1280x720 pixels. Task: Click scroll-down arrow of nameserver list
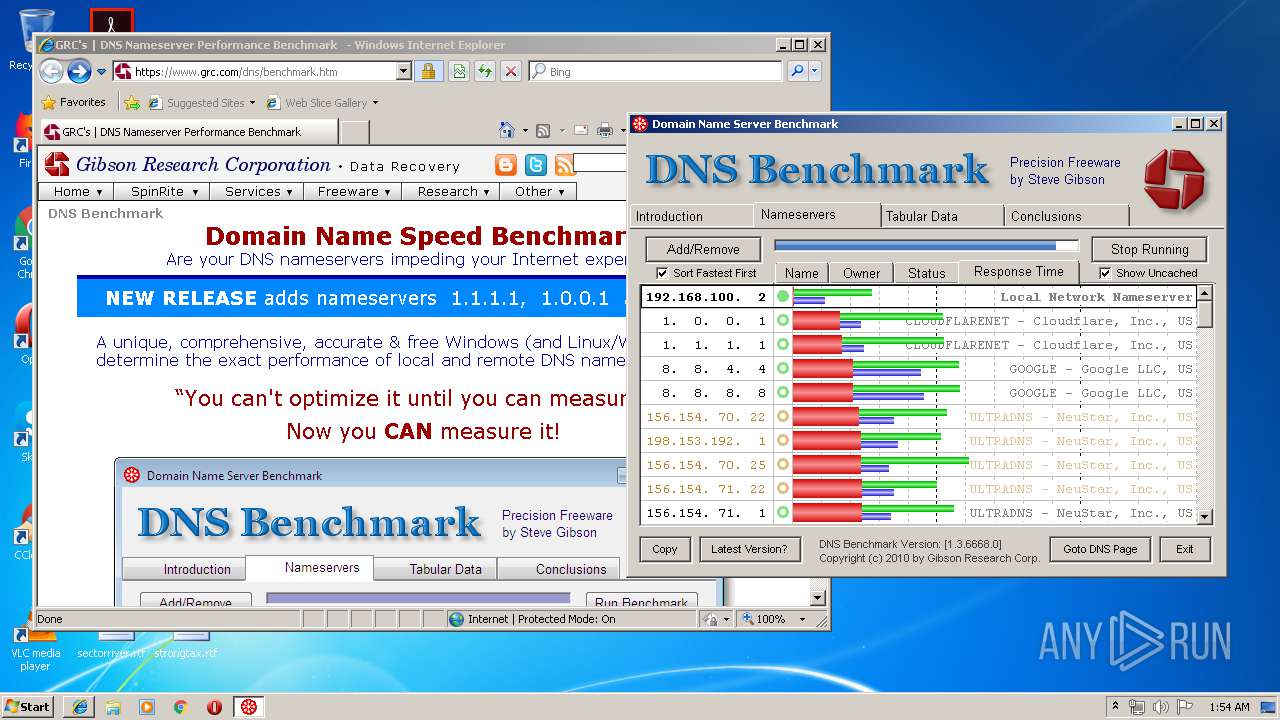click(x=1205, y=517)
